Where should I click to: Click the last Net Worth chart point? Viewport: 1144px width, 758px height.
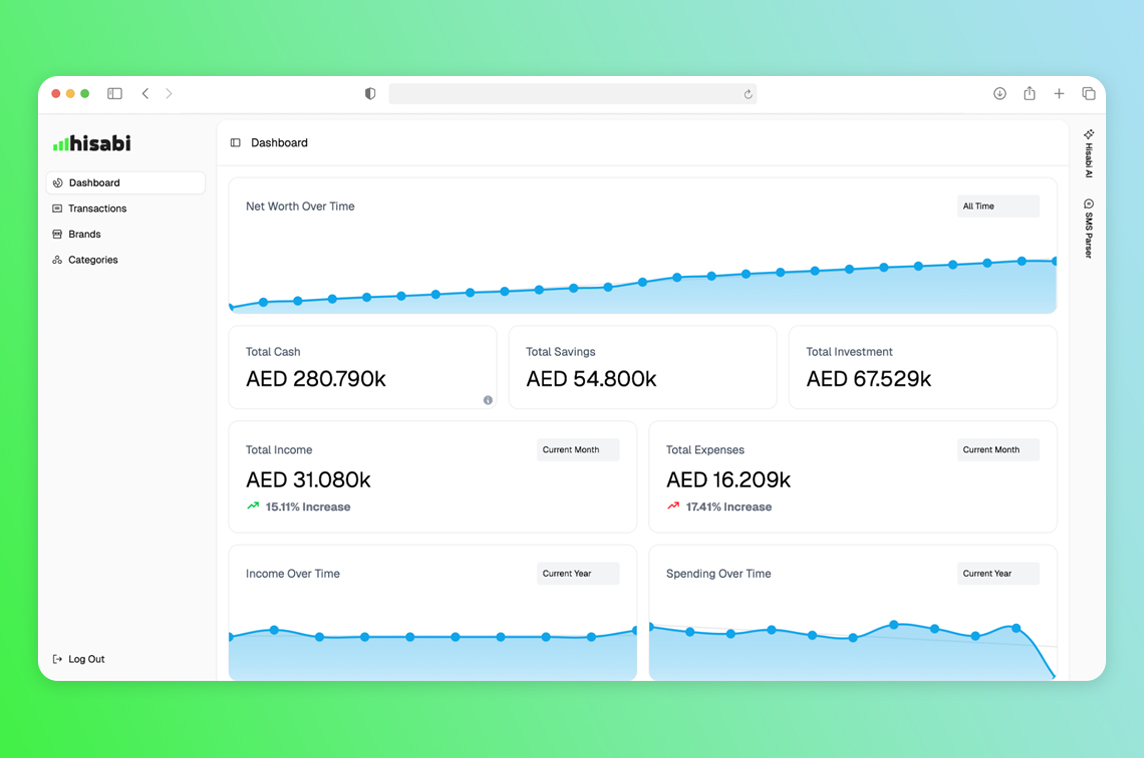tap(1054, 261)
